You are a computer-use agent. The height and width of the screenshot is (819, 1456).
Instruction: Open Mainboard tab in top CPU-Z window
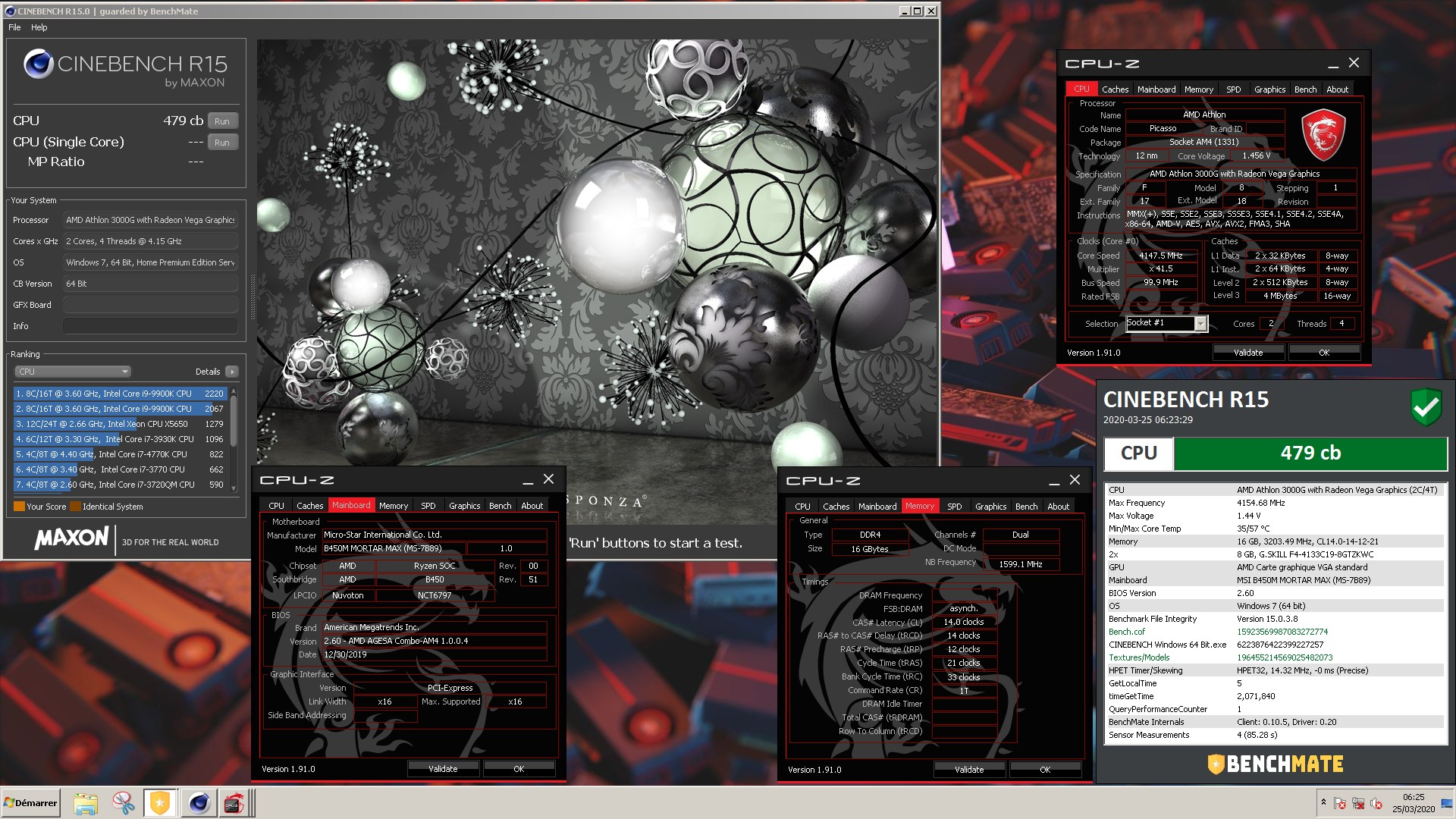point(1156,89)
